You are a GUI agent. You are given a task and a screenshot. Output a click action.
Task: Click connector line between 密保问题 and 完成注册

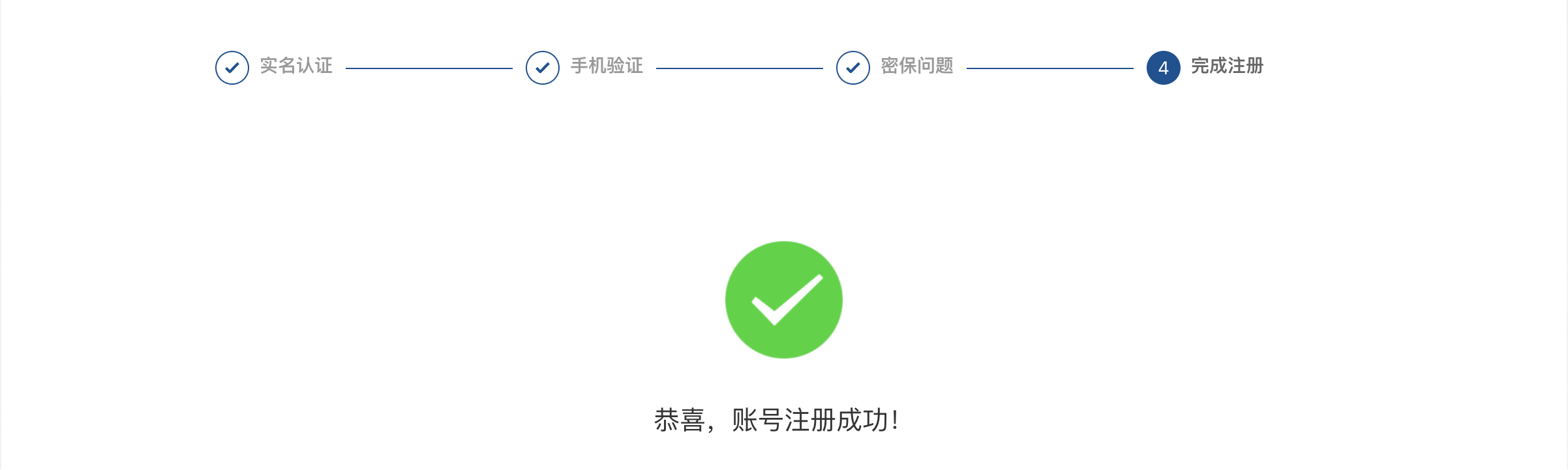[1050, 68]
